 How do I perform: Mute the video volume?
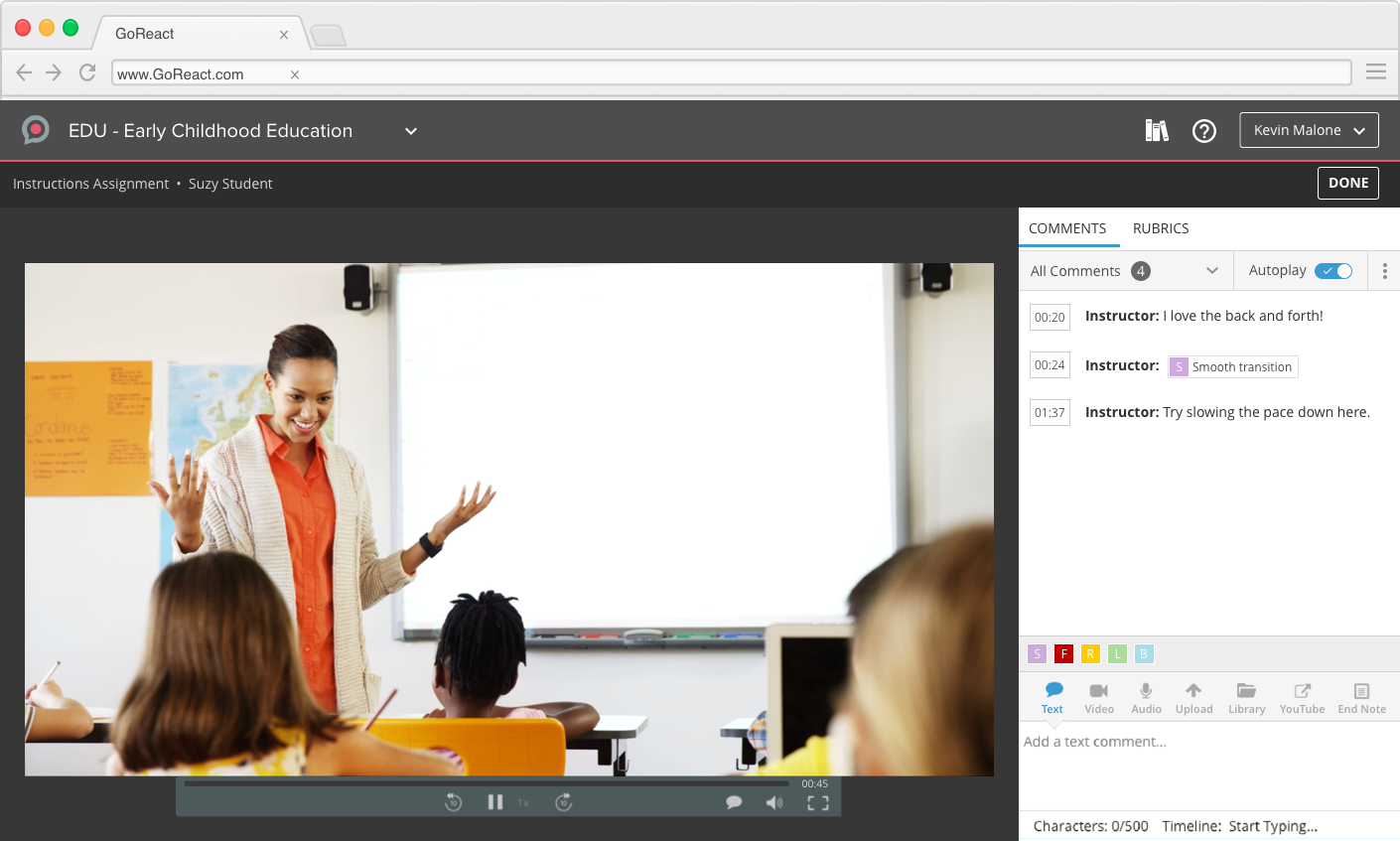[x=774, y=802]
